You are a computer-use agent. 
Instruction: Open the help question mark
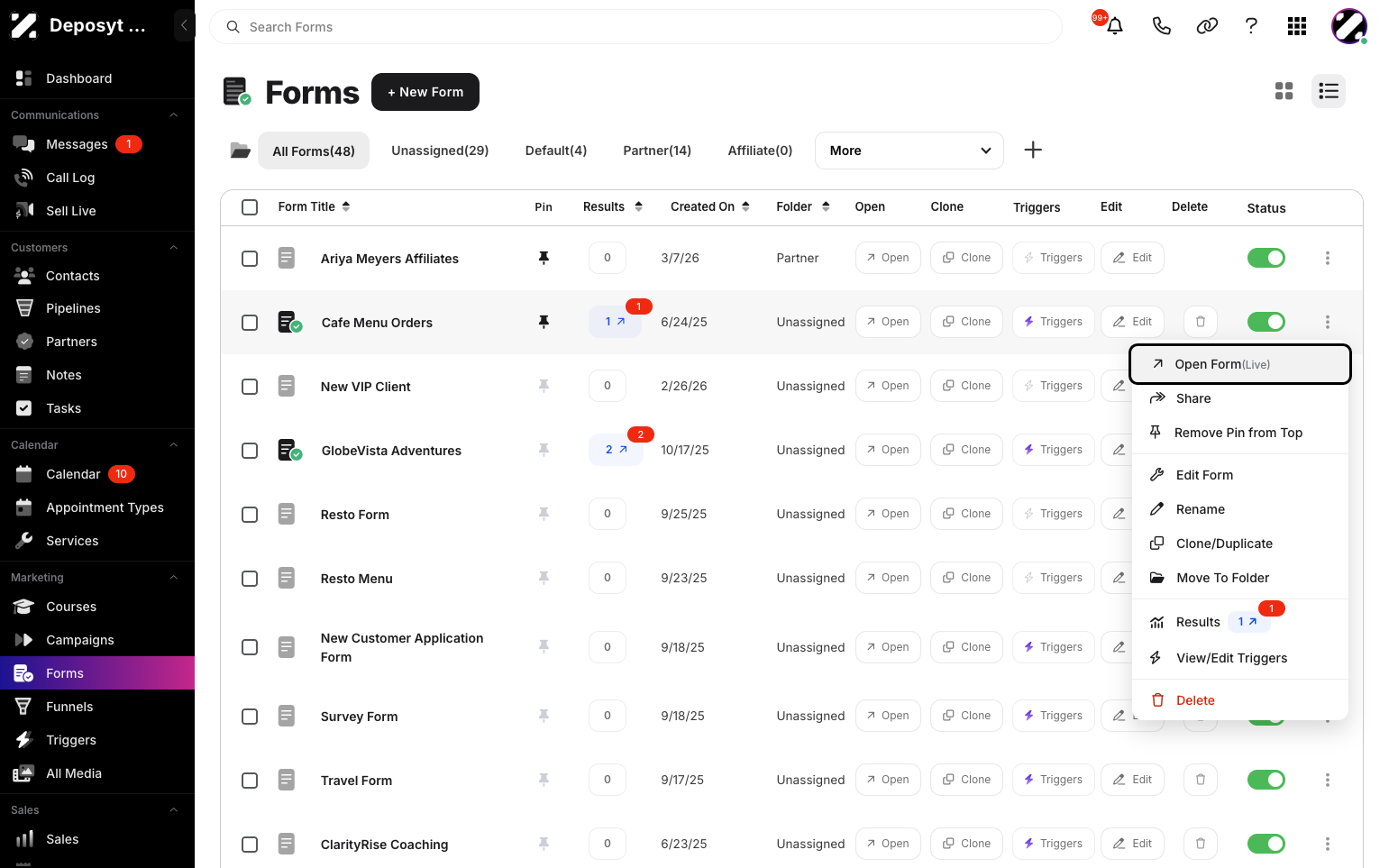coord(1251,26)
